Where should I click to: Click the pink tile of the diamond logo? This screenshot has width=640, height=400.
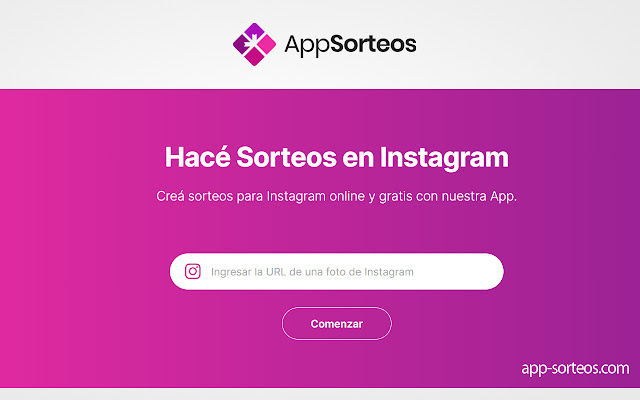coord(266,44)
